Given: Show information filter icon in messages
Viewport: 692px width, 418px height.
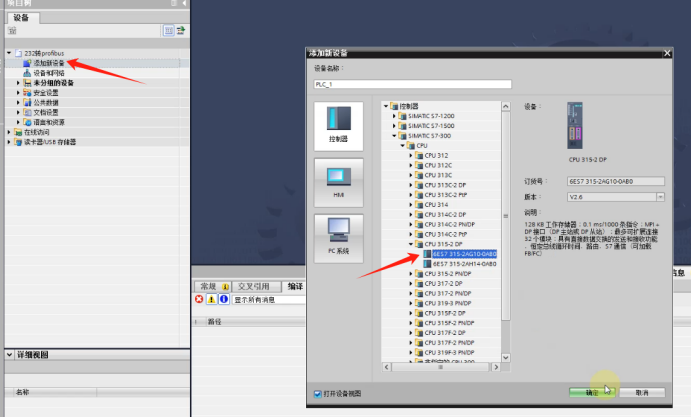Looking at the screenshot, I should pyautogui.click(x=224, y=299).
